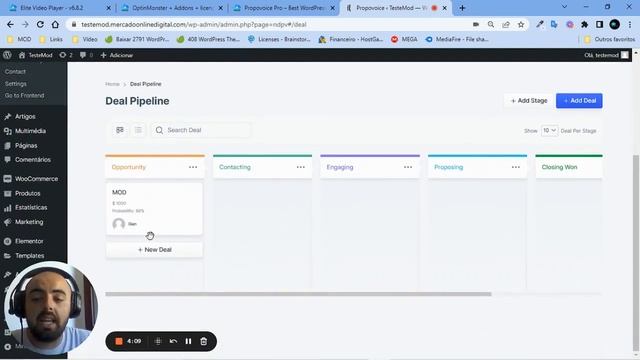The width and height of the screenshot is (640, 360).
Task: Open Proposing stage three-dot menu
Action: [x=516, y=167]
